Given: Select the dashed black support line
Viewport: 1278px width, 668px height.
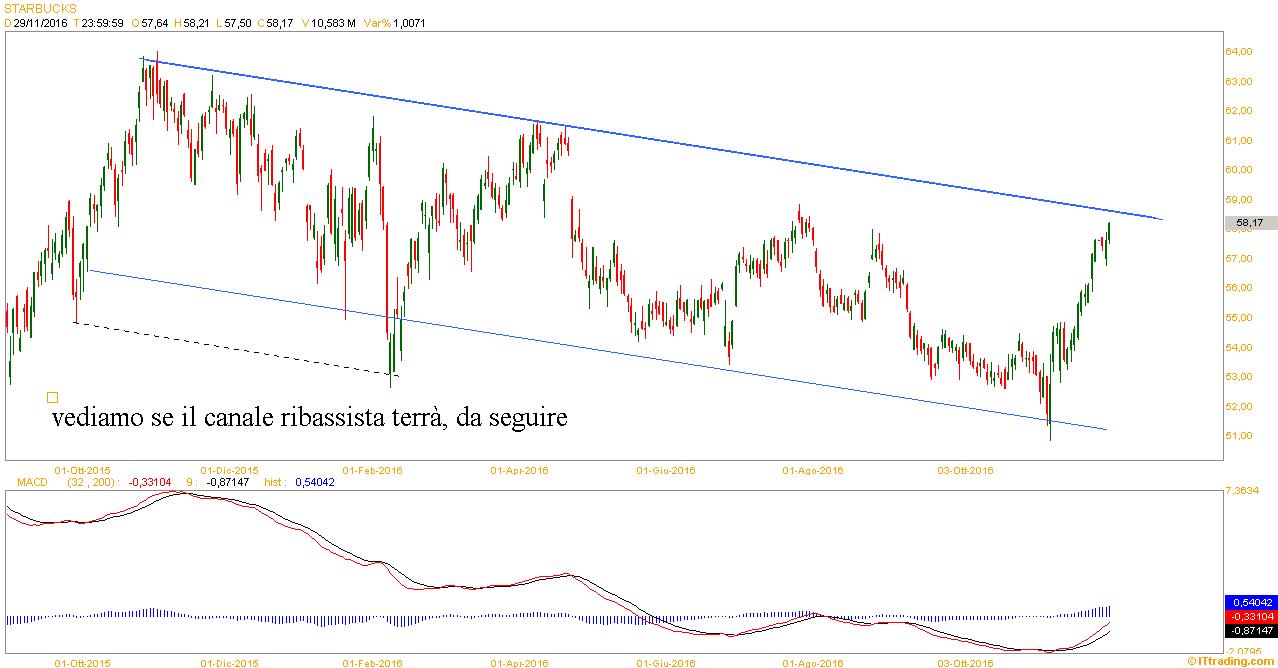Looking at the screenshot, I should (236, 349).
